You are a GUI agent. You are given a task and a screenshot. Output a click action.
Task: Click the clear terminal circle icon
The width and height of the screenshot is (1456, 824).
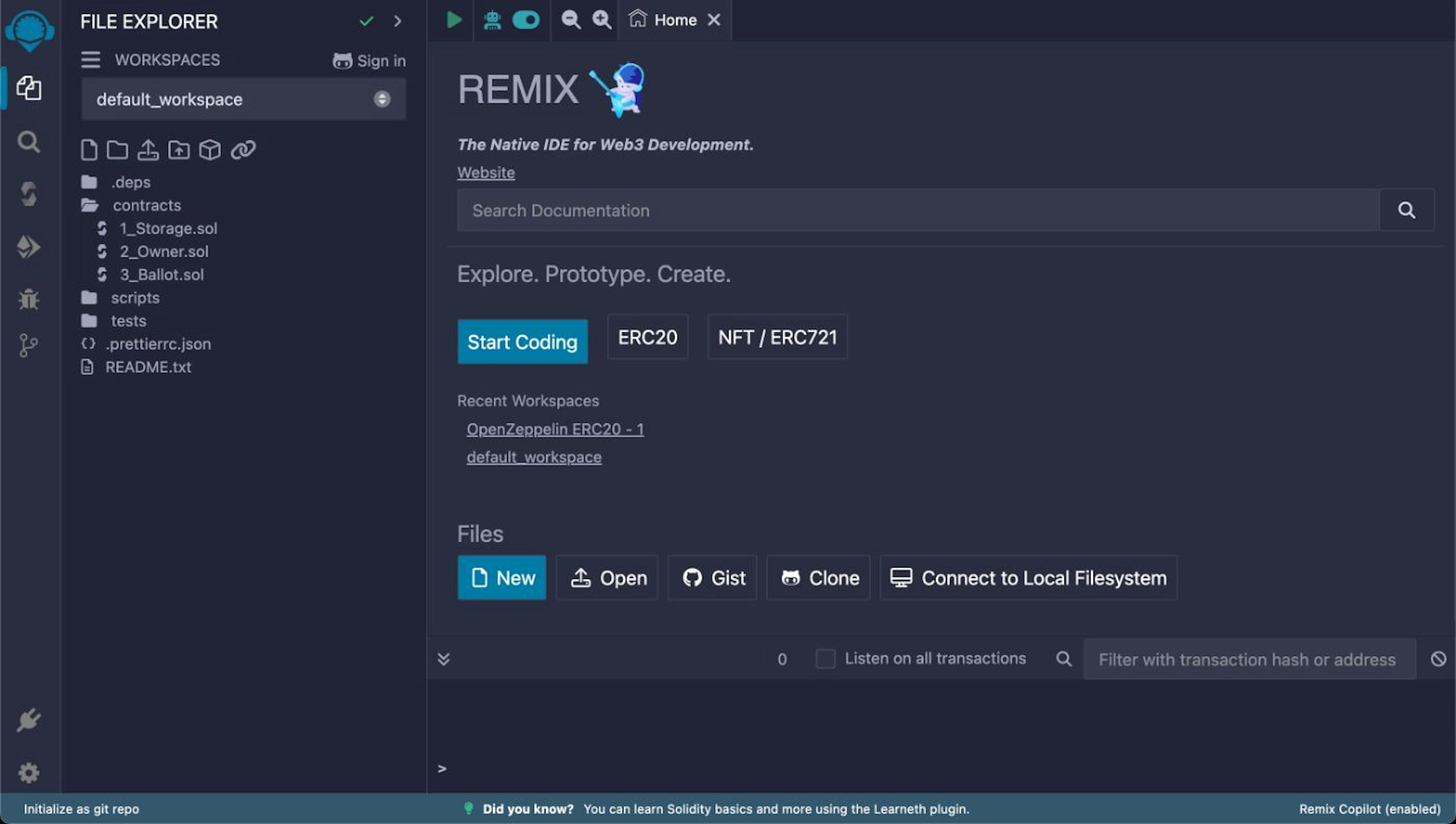[1439, 659]
